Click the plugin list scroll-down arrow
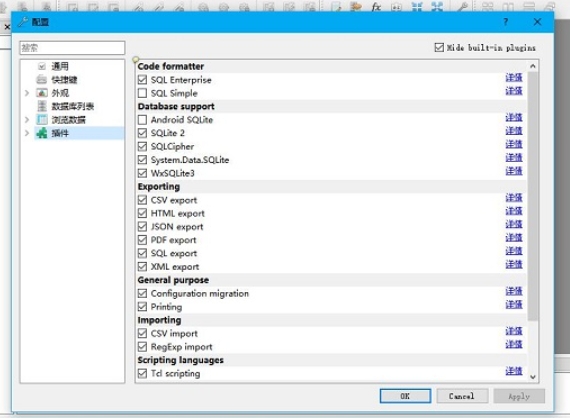Screen dimensions: 570x418 (x=533, y=377)
